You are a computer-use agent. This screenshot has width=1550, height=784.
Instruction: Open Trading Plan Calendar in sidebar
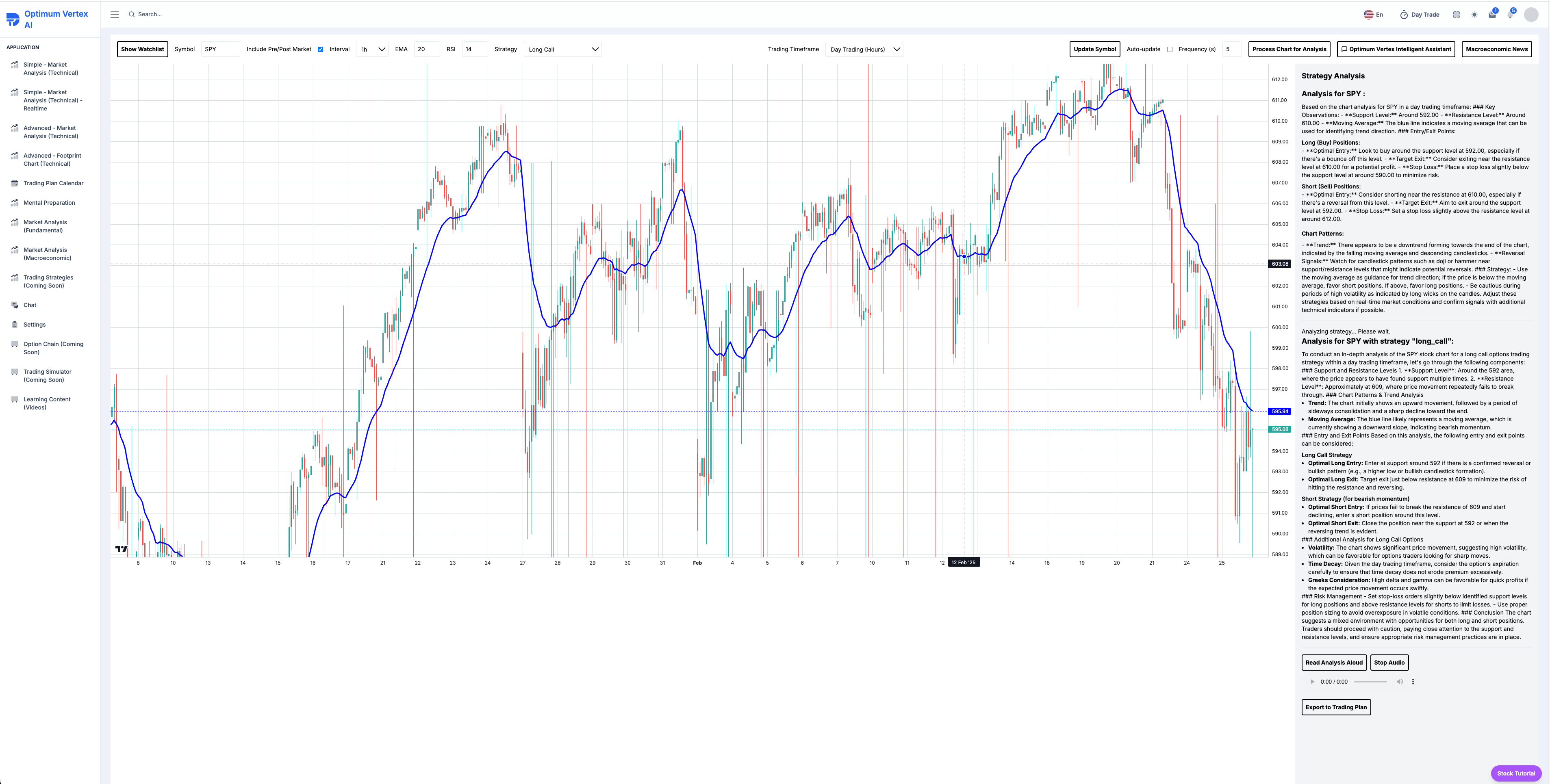[x=53, y=183]
